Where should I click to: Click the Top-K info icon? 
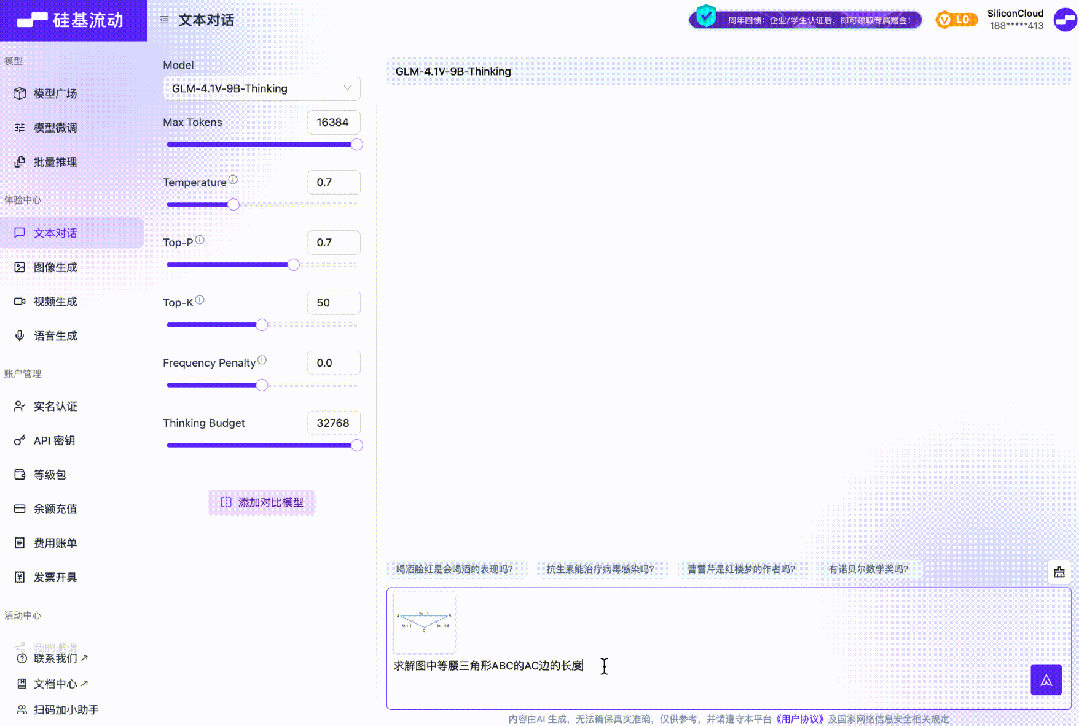pos(200,300)
